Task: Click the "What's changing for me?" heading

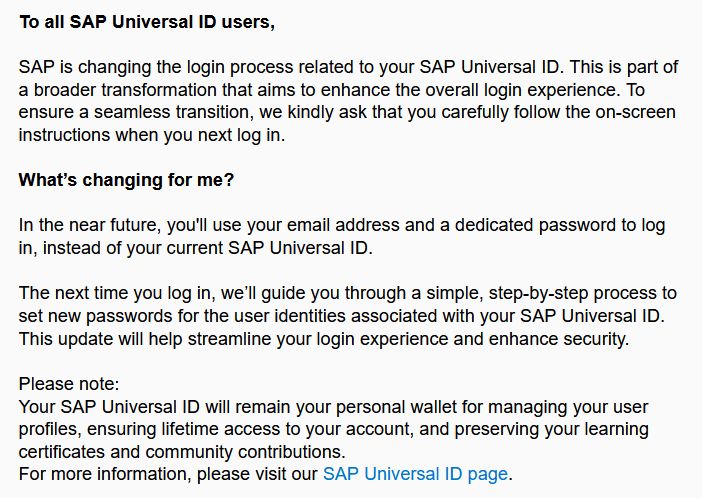Action: [119, 181]
